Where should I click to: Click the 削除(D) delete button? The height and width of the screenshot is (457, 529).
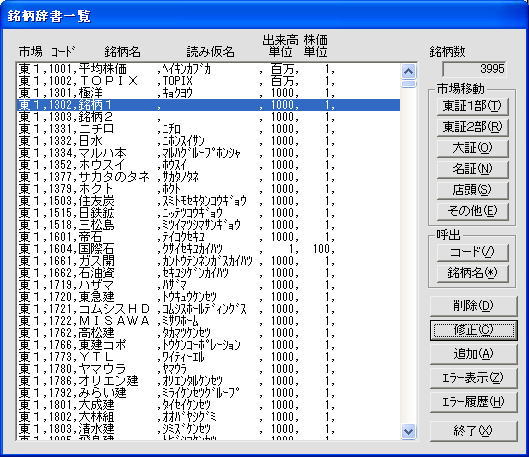(x=473, y=306)
